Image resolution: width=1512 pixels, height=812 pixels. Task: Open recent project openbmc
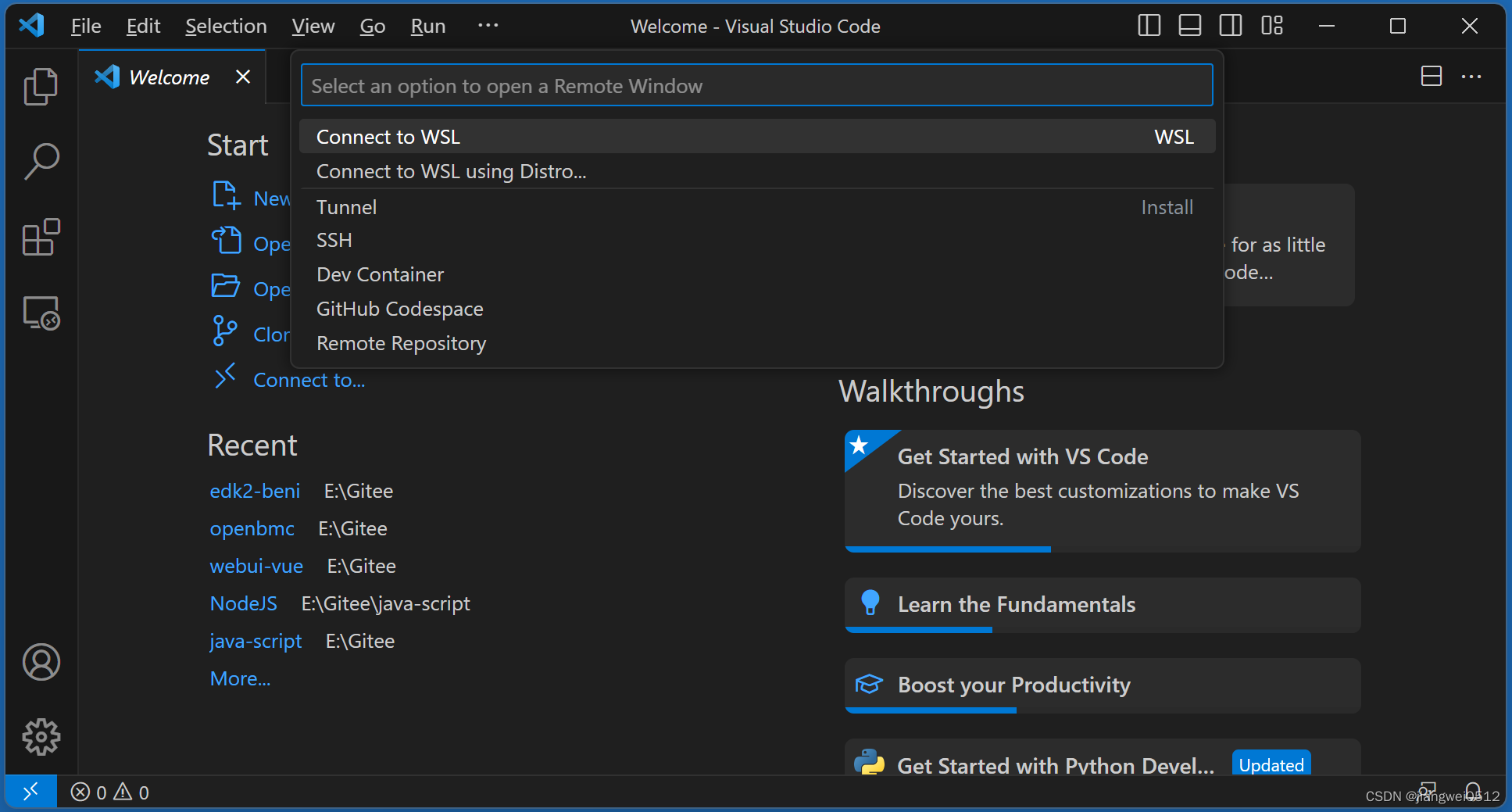point(252,528)
